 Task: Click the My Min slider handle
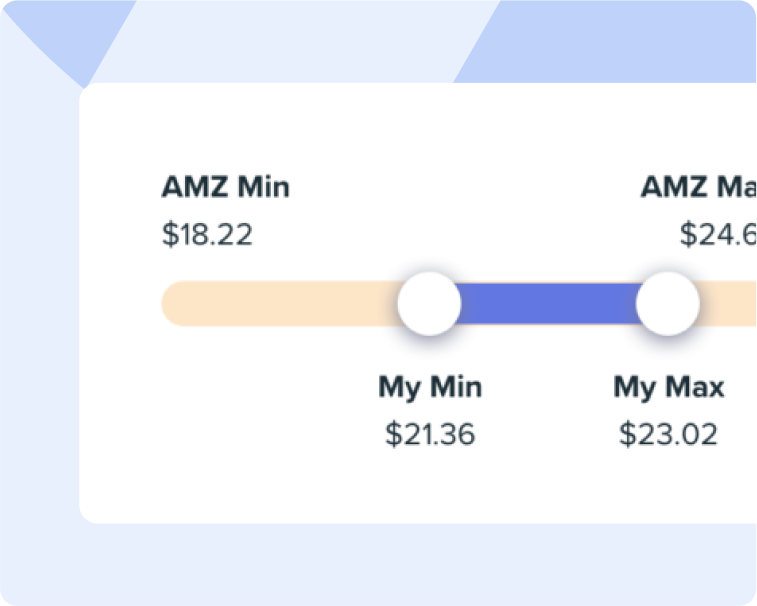coord(429,304)
